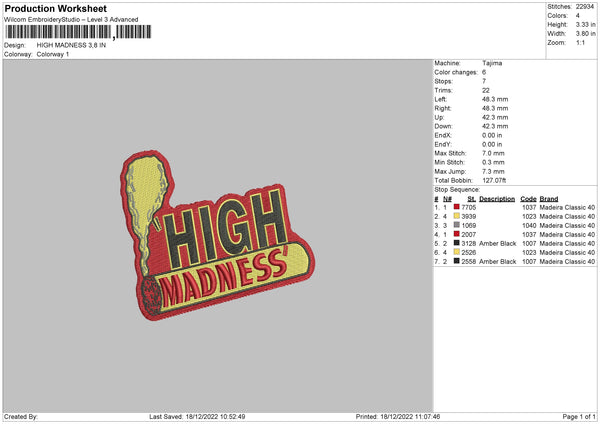
Task: Click 'Amber Black' in stop 7 row
Action: click(497, 261)
